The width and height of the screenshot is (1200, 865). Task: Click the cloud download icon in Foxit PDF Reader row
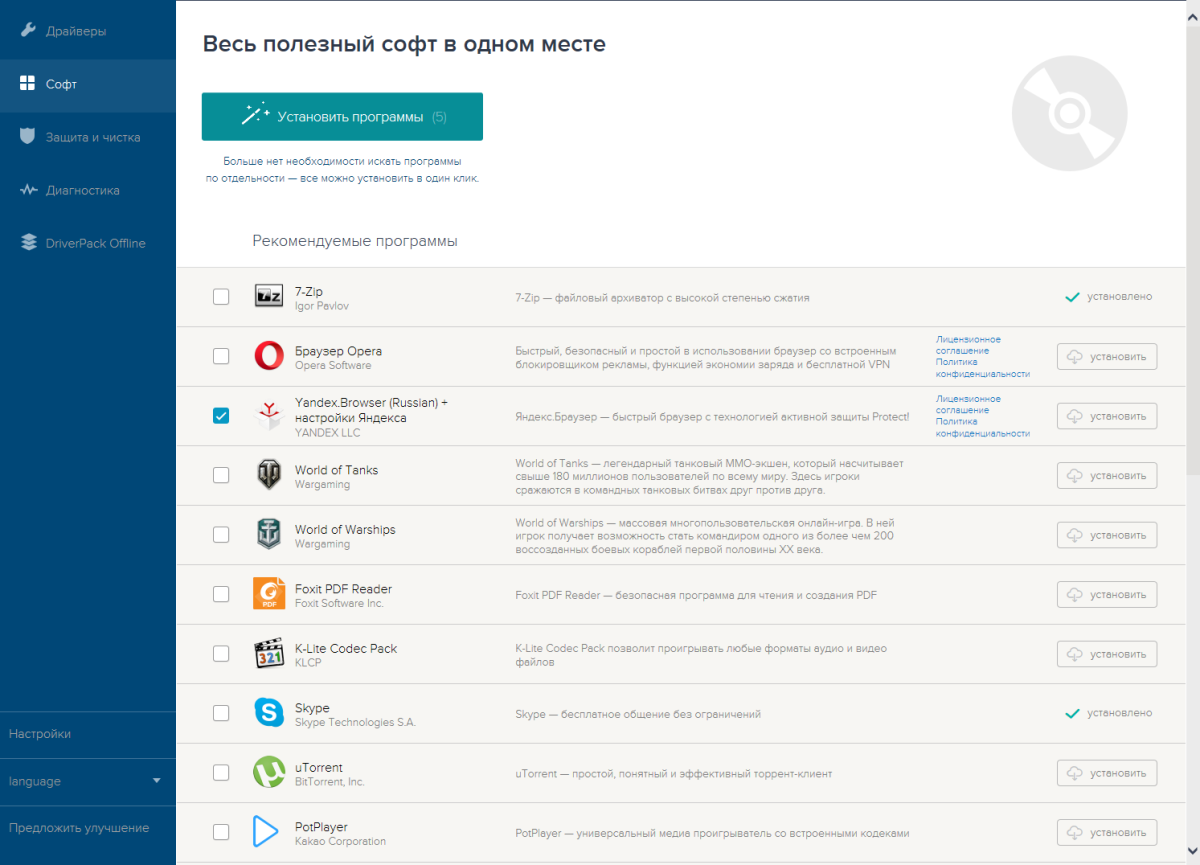(x=1075, y=595)
